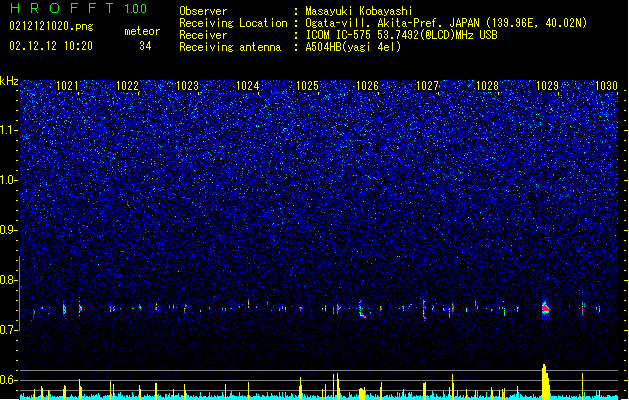Click the 'Receiver' field label
Viewport: 629px width, 400px height.
pyautogui.click(x=203, y=35)
